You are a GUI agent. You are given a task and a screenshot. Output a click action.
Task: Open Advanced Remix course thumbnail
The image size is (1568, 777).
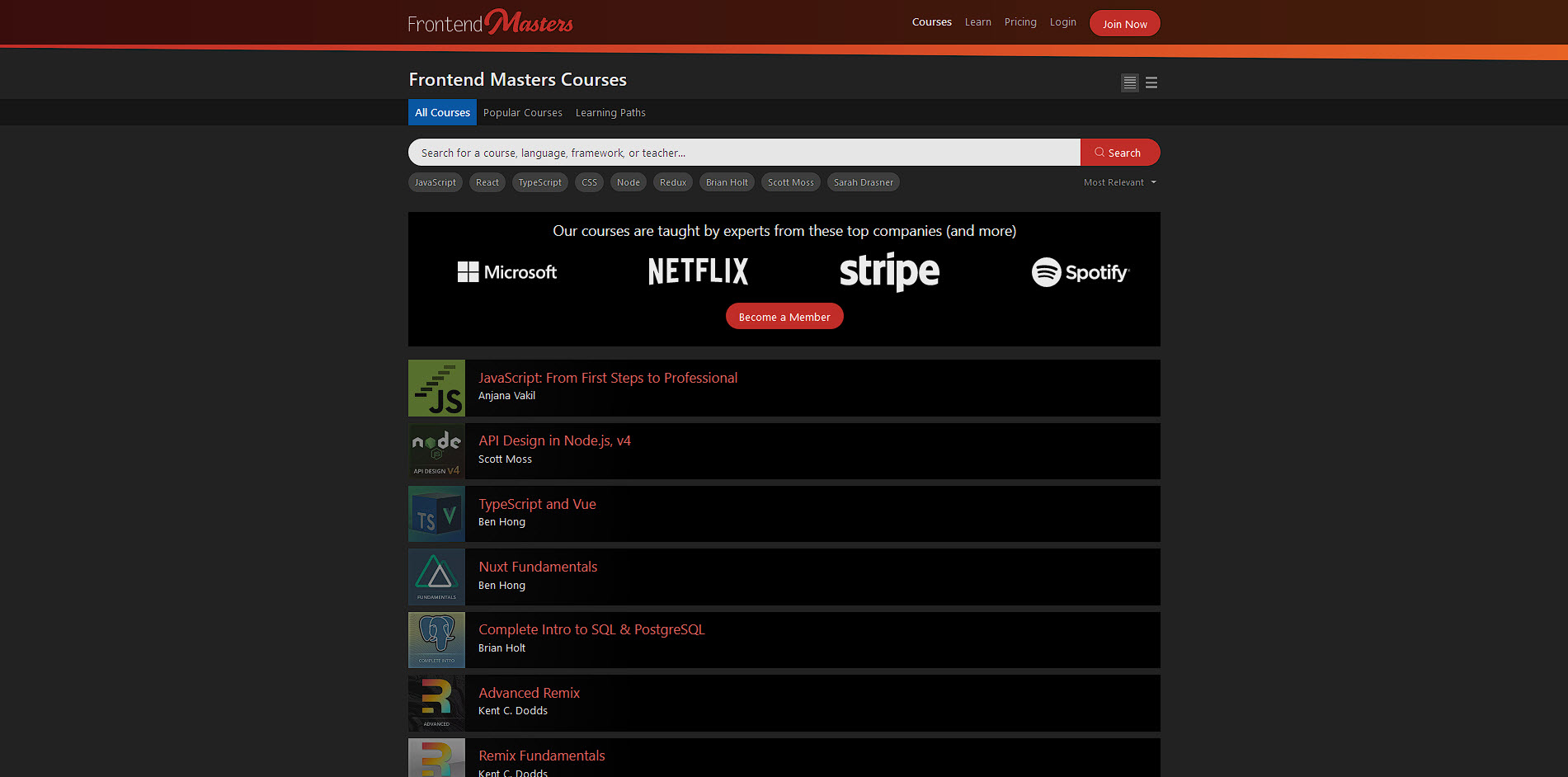coord(437,703)
